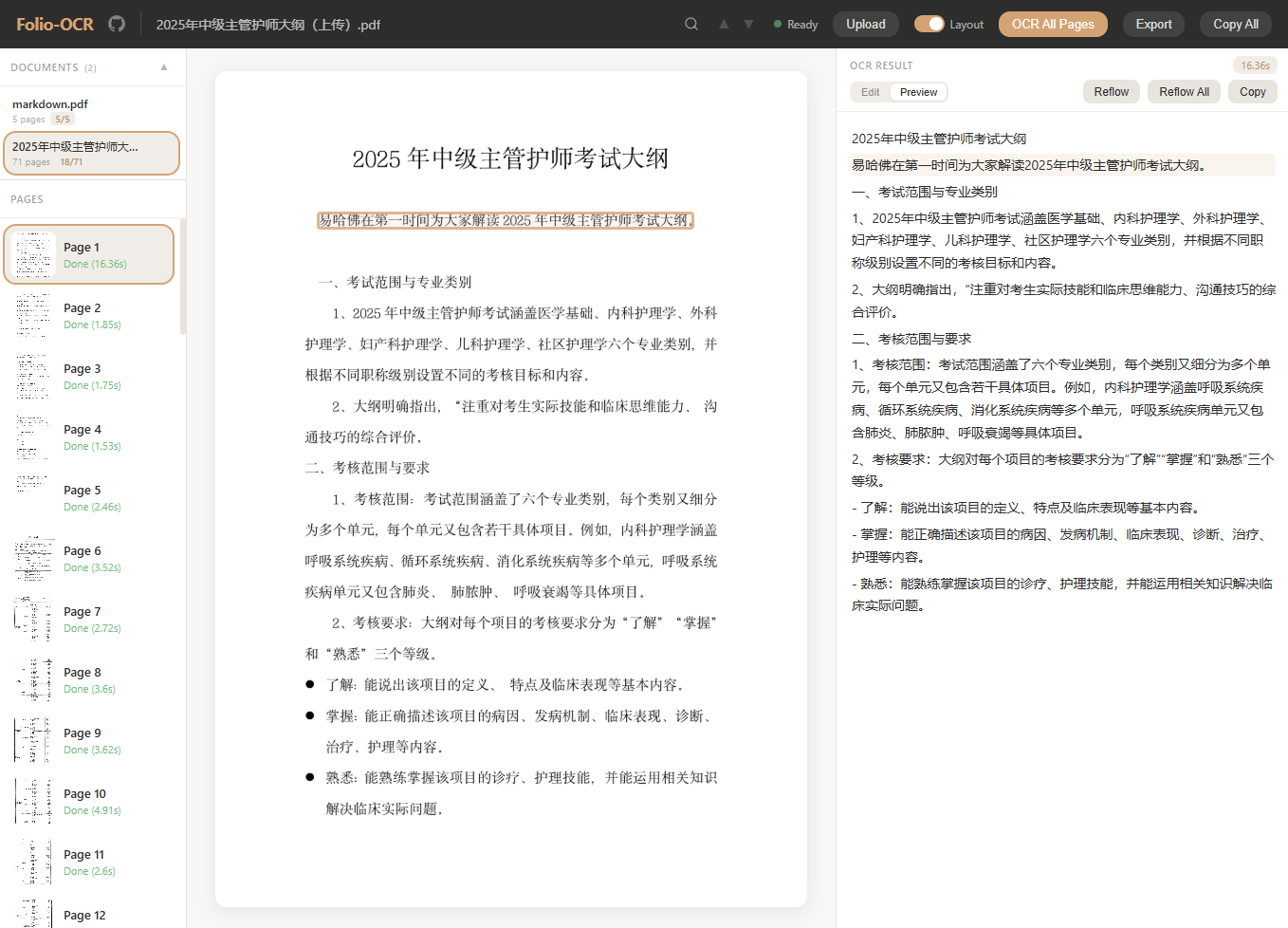Select the markdown.pdf document
This screenshot has width=1288, height=928.
90,110
